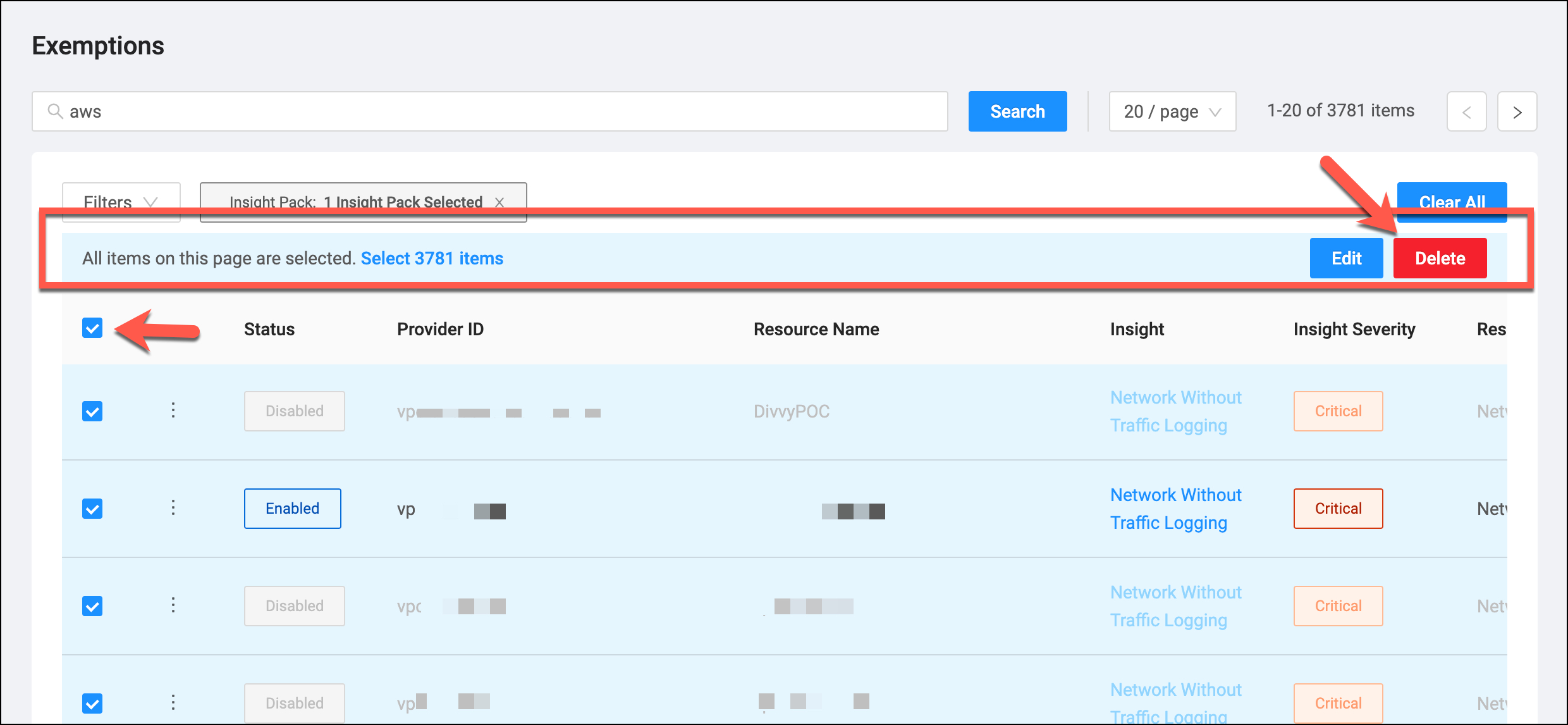1568x725 pixels.
Task: Uncheck the Enabled row checkbox
Action: tap(92, 509)
